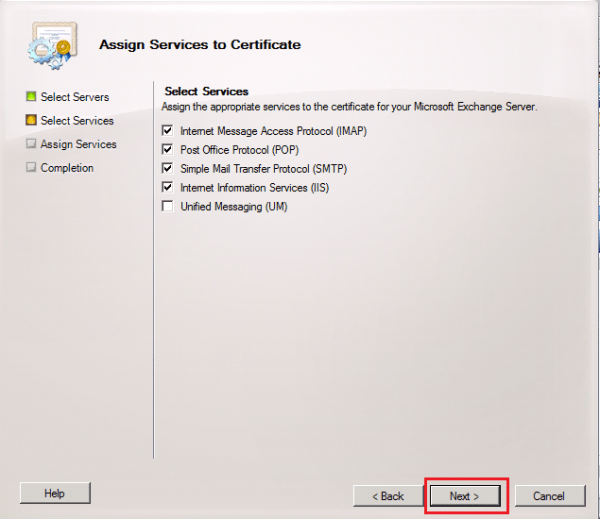Image resolution: width=600 pixels, height=519 pixels.
Task: Click the Assign Services to Certificate title
Action: (x=200, y=45)
